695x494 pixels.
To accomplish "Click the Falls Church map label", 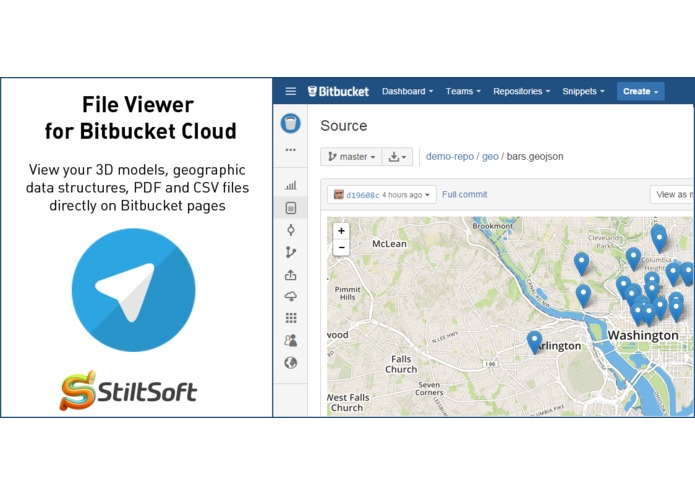I will 401,364.
